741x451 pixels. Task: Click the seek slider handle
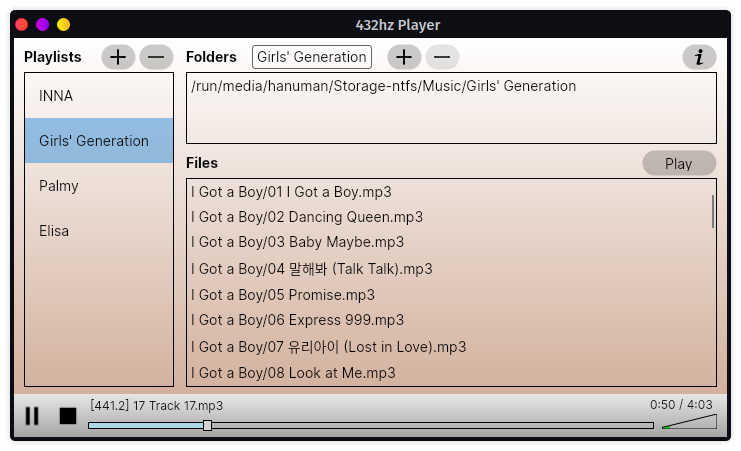pyautogui.click(x=207, y=425)
